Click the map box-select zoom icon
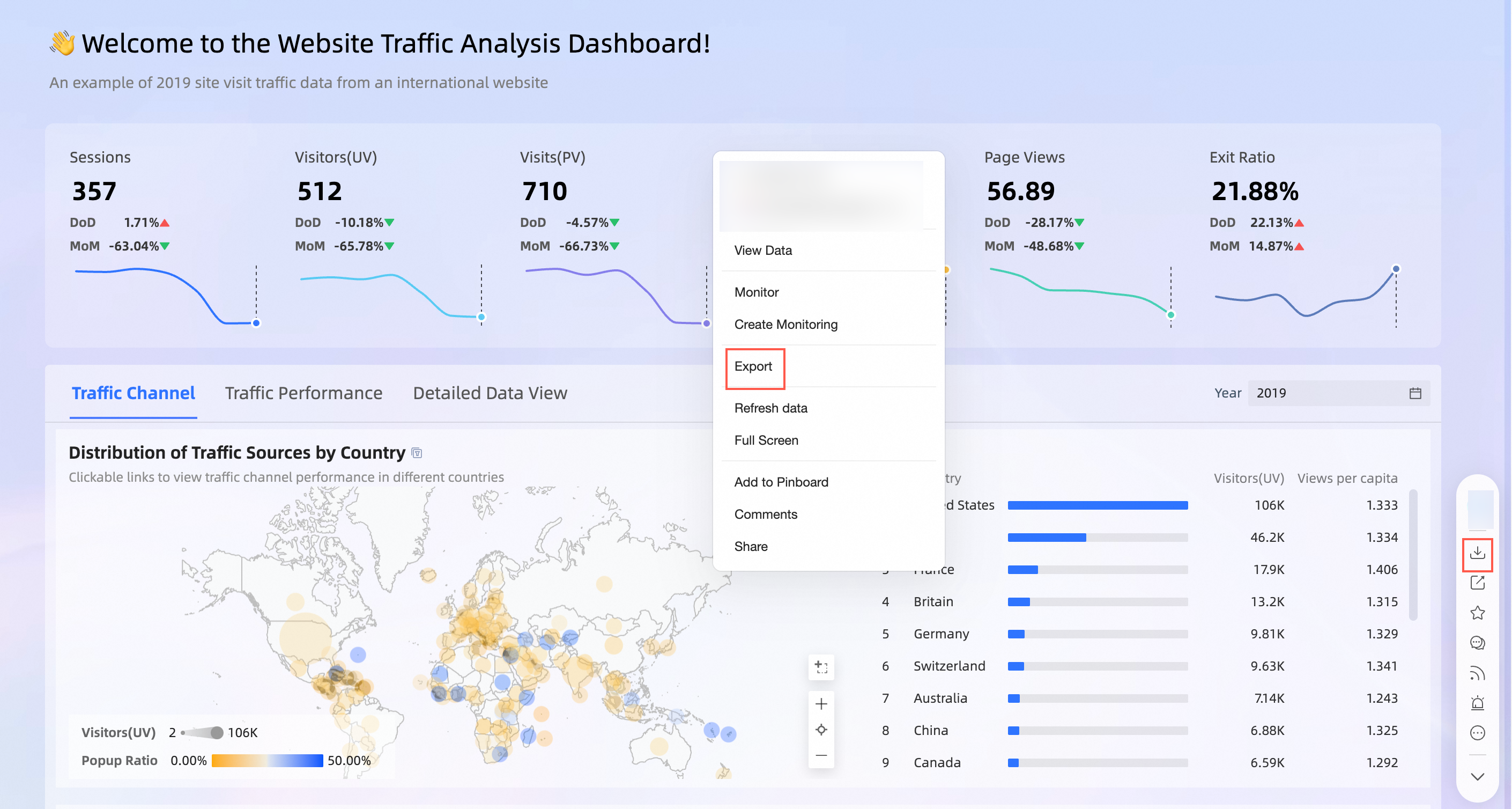Screen dimensions: 1512x809 tap(820, 667)
